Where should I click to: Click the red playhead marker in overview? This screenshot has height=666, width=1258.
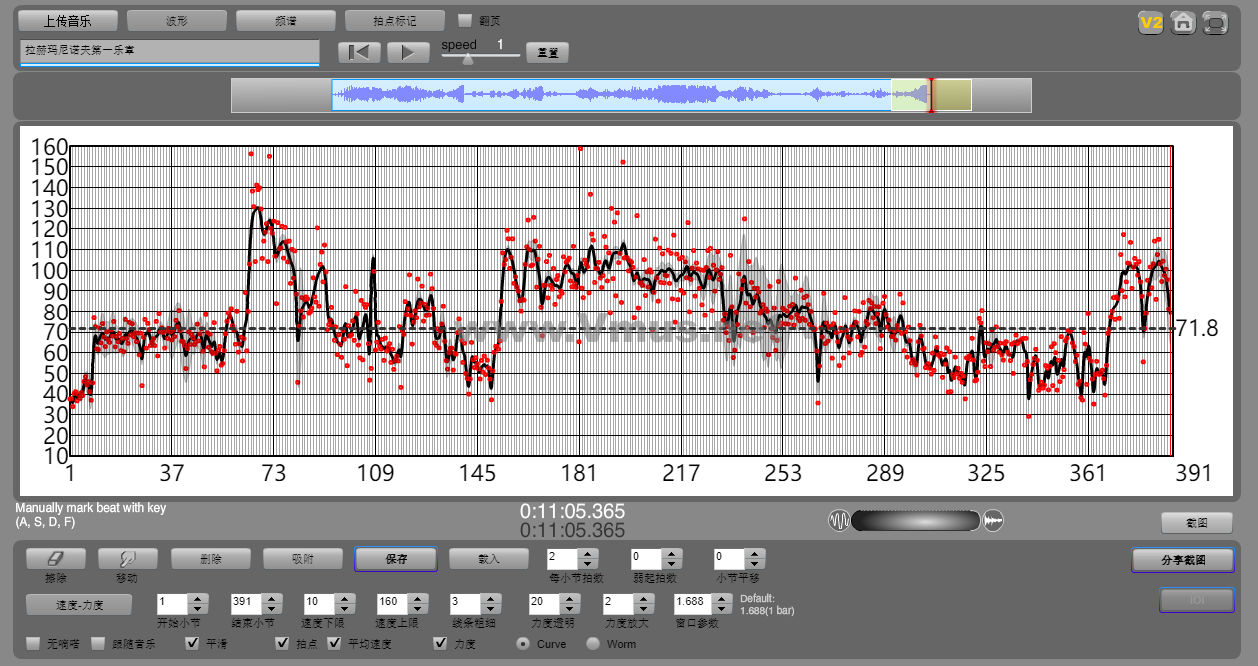coord(931,96)
